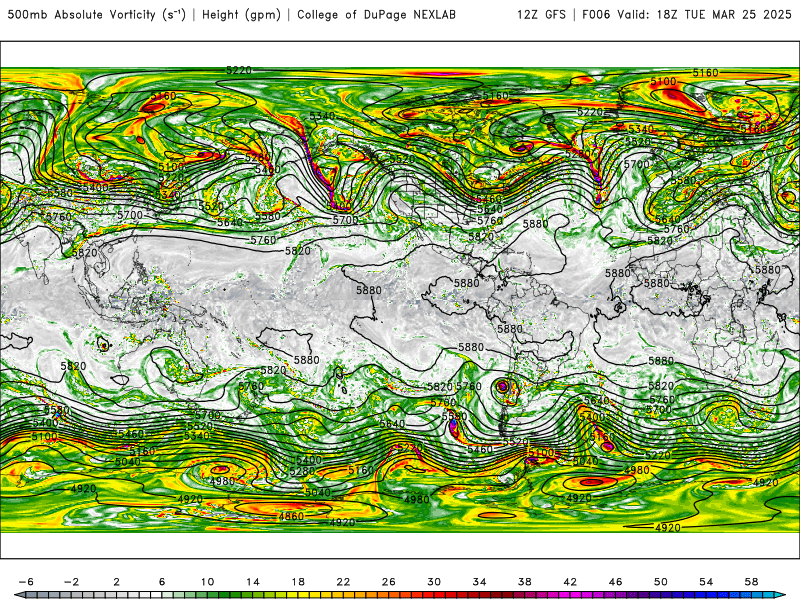Click the '500mb Absolute Vorticity (s⁻¹)' title text
This screenshot has width=800, height=600.
tap(96, 15)
